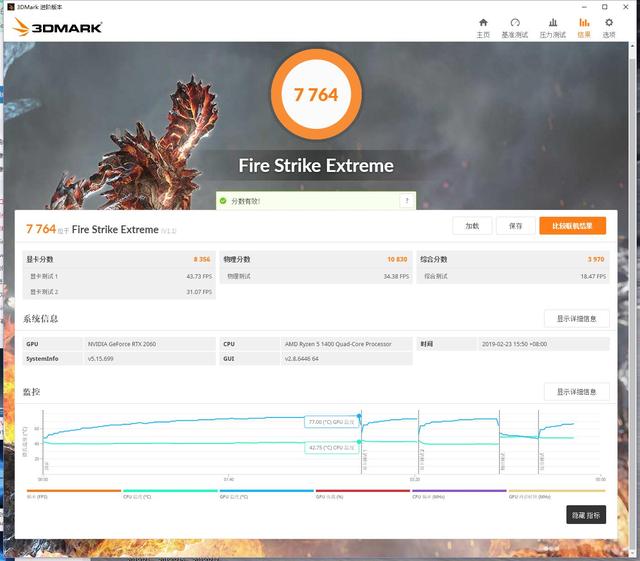Image resolution: width=640 pixels, height=561 pixels.
Task: Click the SystemInfo version v5.15.699
Action: (x=100, y=359)
